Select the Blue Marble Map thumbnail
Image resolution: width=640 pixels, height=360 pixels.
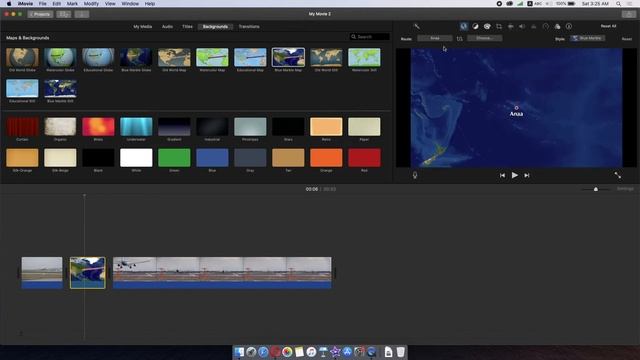click(288, 58)
